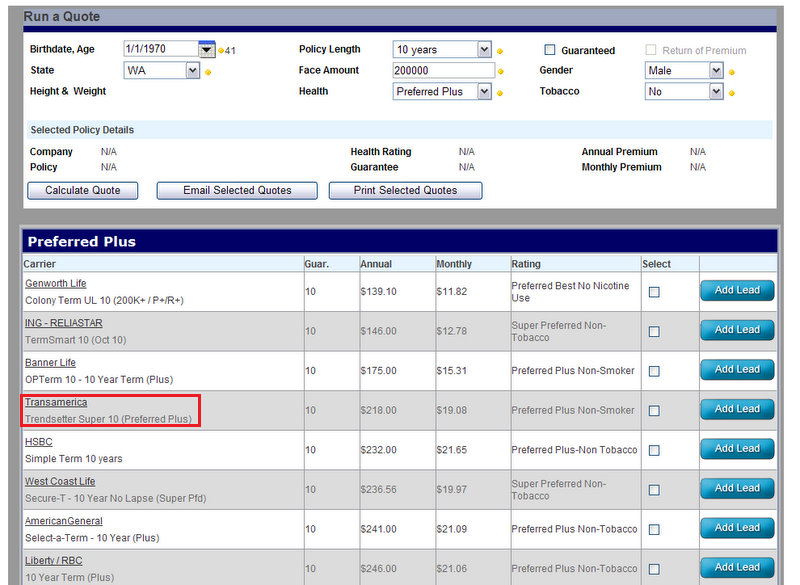This screenshot has height=585, width=800.
Task: Select the HSBC quote checkbox
Action: pyautogui.click(x=654, y=450)
